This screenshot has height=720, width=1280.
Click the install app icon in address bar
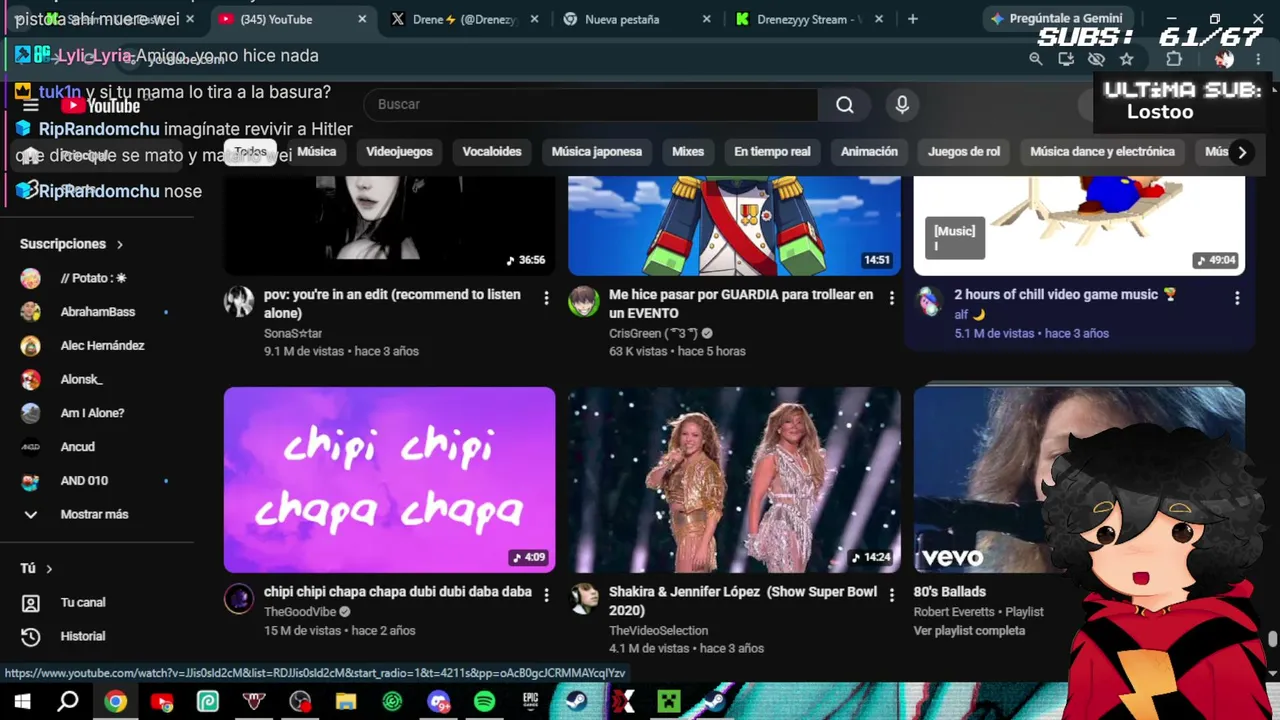click(1066, 59)
